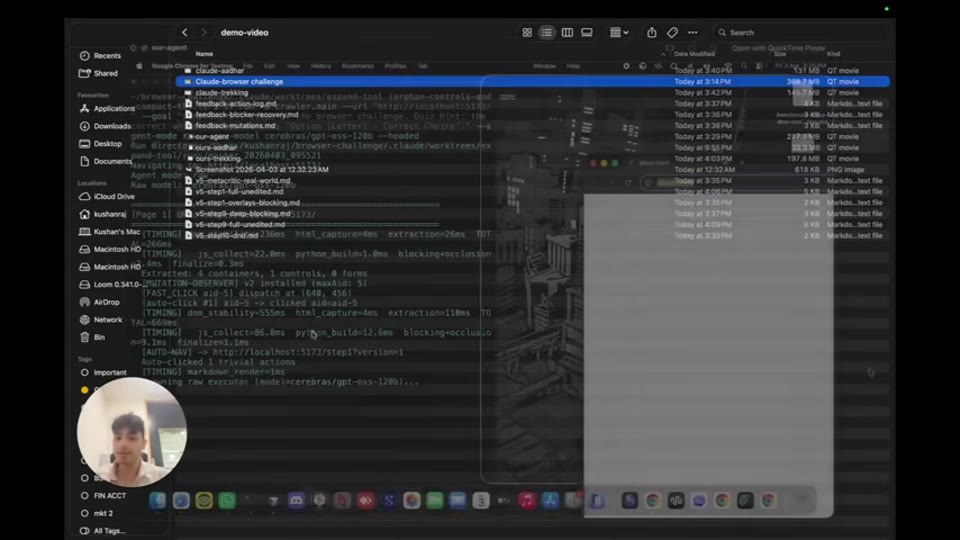
Task: Open the Edit Tags toolbar icon
Action: [x=672, y=32]
